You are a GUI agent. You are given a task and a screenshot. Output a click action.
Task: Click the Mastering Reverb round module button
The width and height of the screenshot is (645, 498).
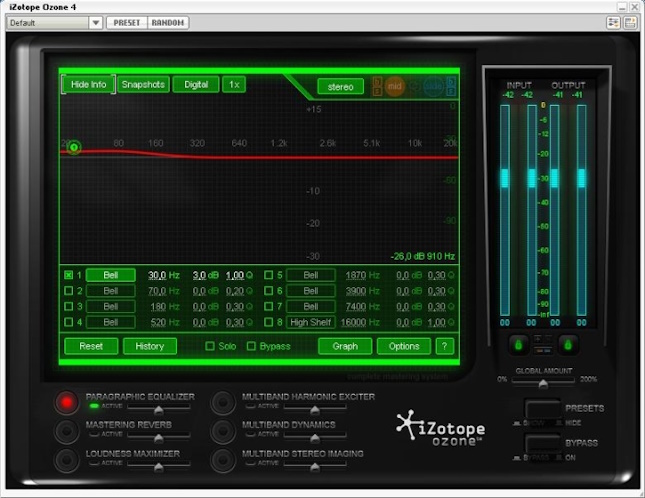[x=66, y=431]
